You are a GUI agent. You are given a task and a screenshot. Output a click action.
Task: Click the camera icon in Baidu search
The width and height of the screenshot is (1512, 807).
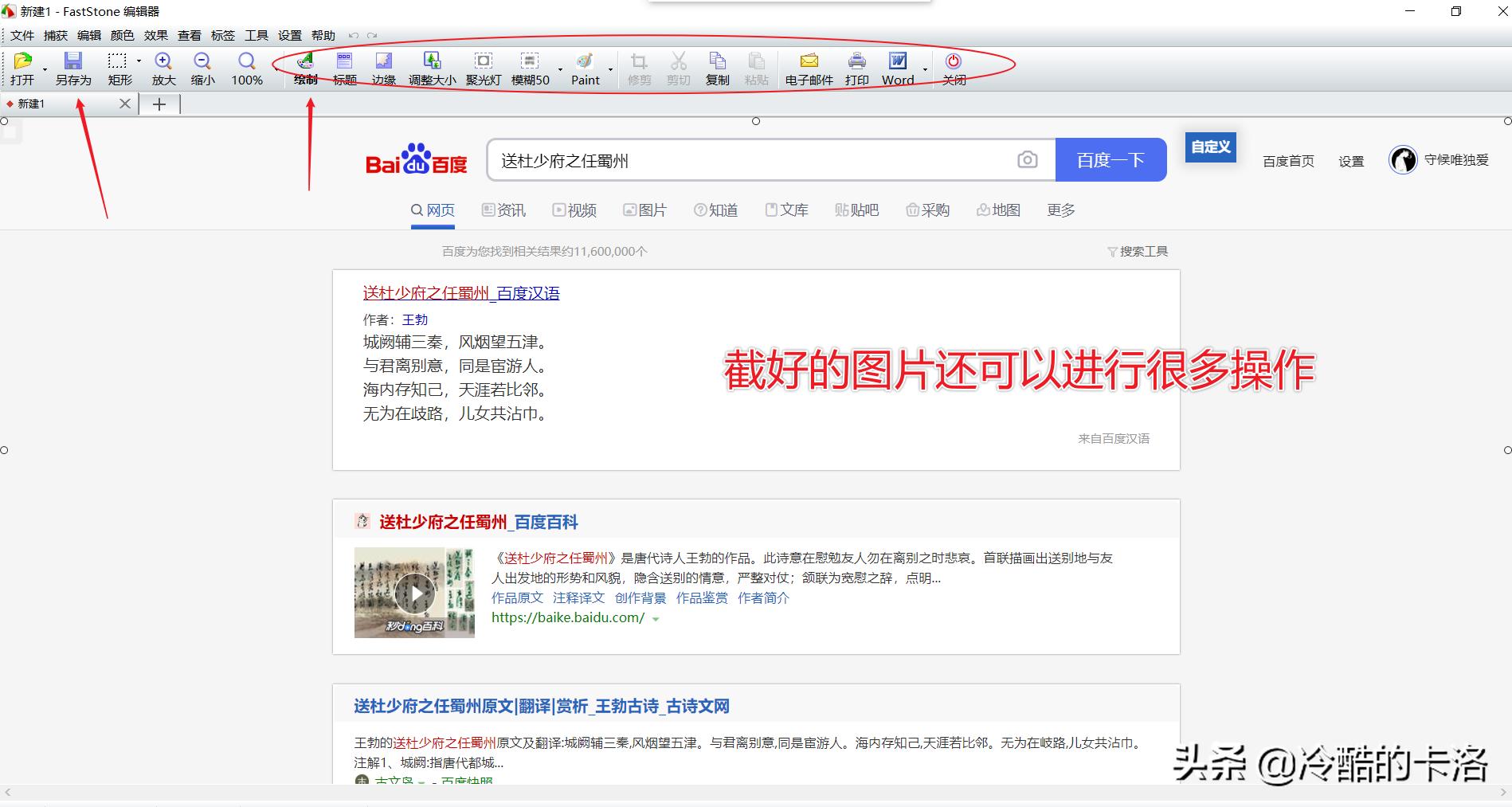(x=1028, y=159)
